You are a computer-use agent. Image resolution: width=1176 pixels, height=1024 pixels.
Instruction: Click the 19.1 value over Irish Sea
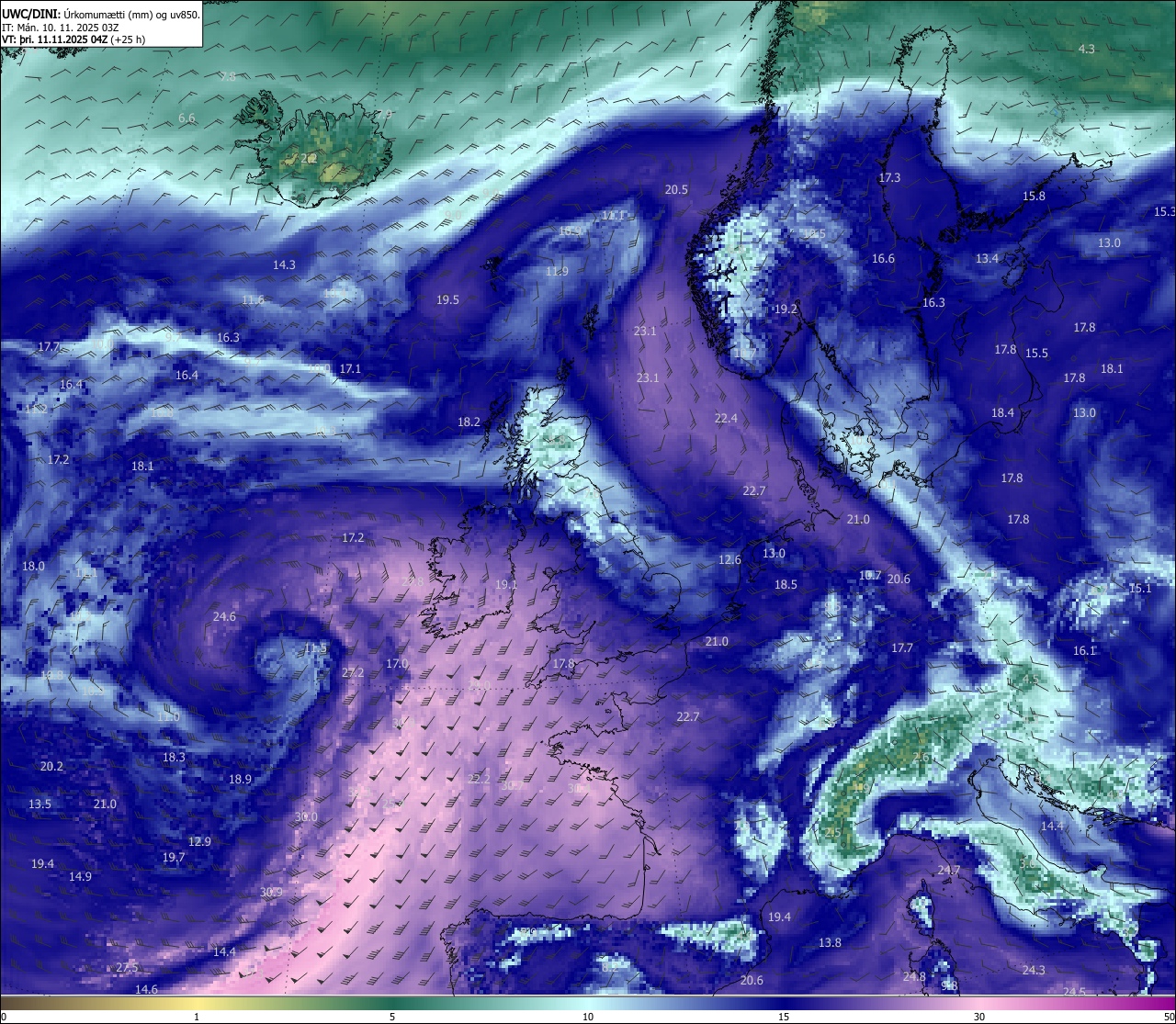506,584
